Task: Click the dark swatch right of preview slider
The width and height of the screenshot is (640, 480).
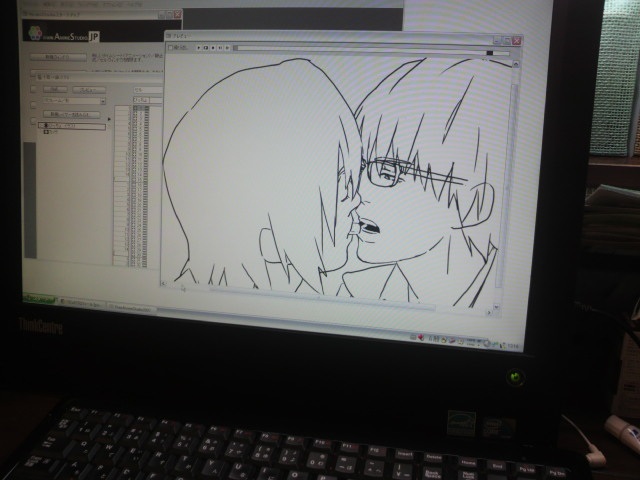Action: click(489, 53)
